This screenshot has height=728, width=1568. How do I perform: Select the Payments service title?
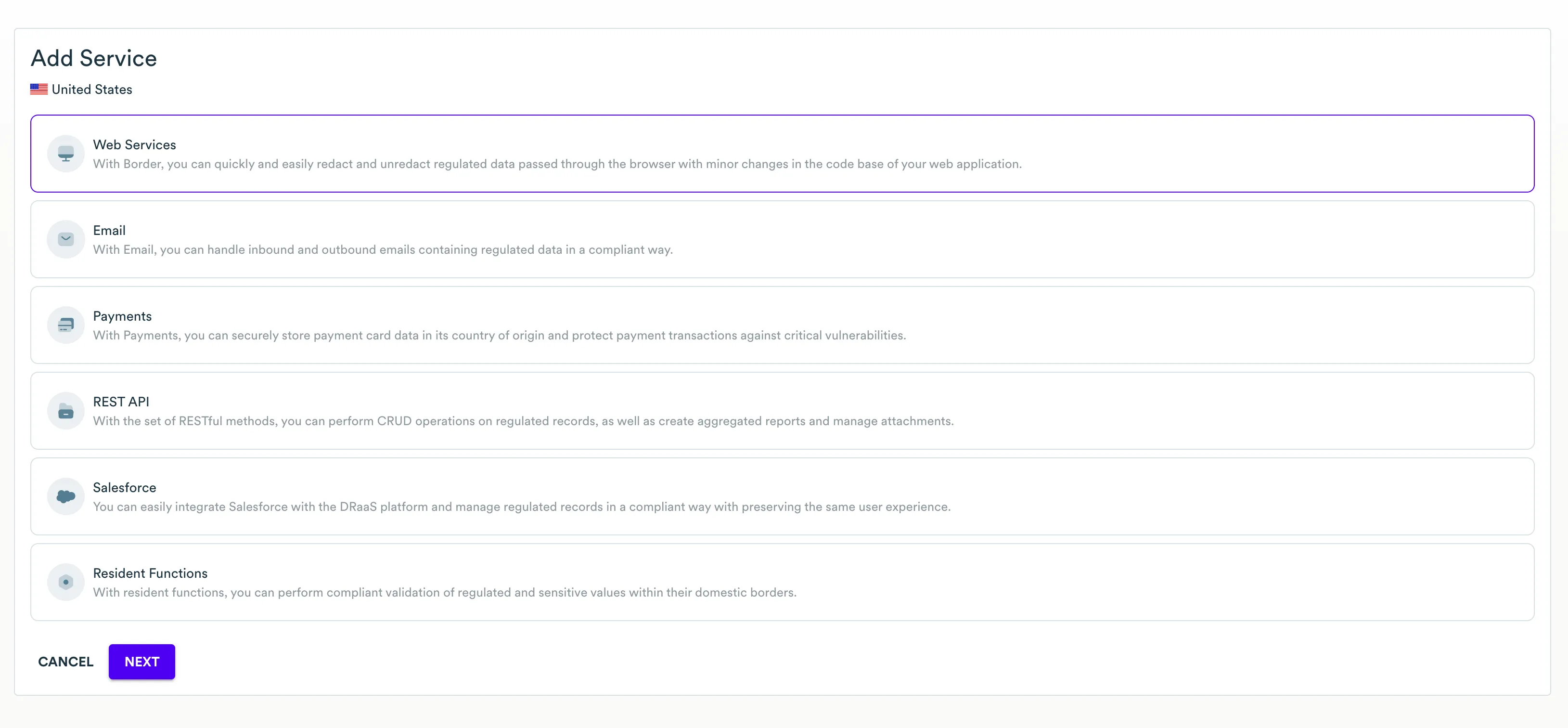coord(122,316)
